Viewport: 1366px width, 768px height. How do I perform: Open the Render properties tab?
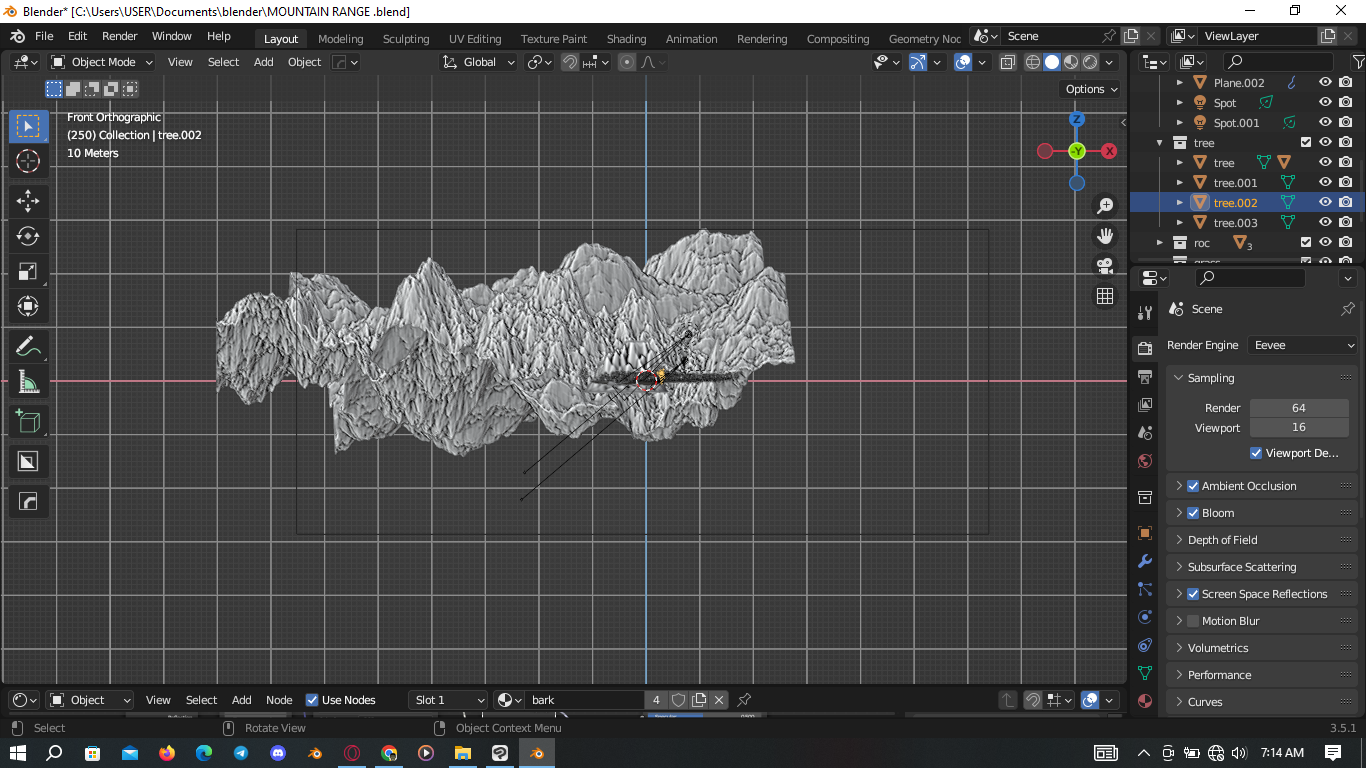pos(1145,348)
